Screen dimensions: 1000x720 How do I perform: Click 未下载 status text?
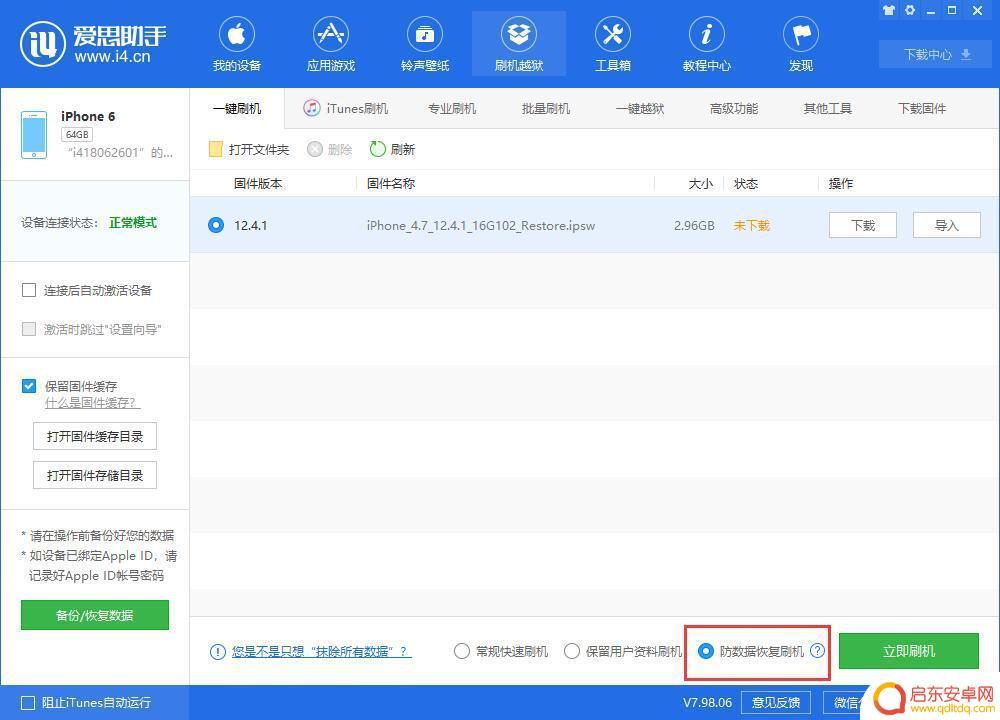pyautogui.click(x=751, y=226)
